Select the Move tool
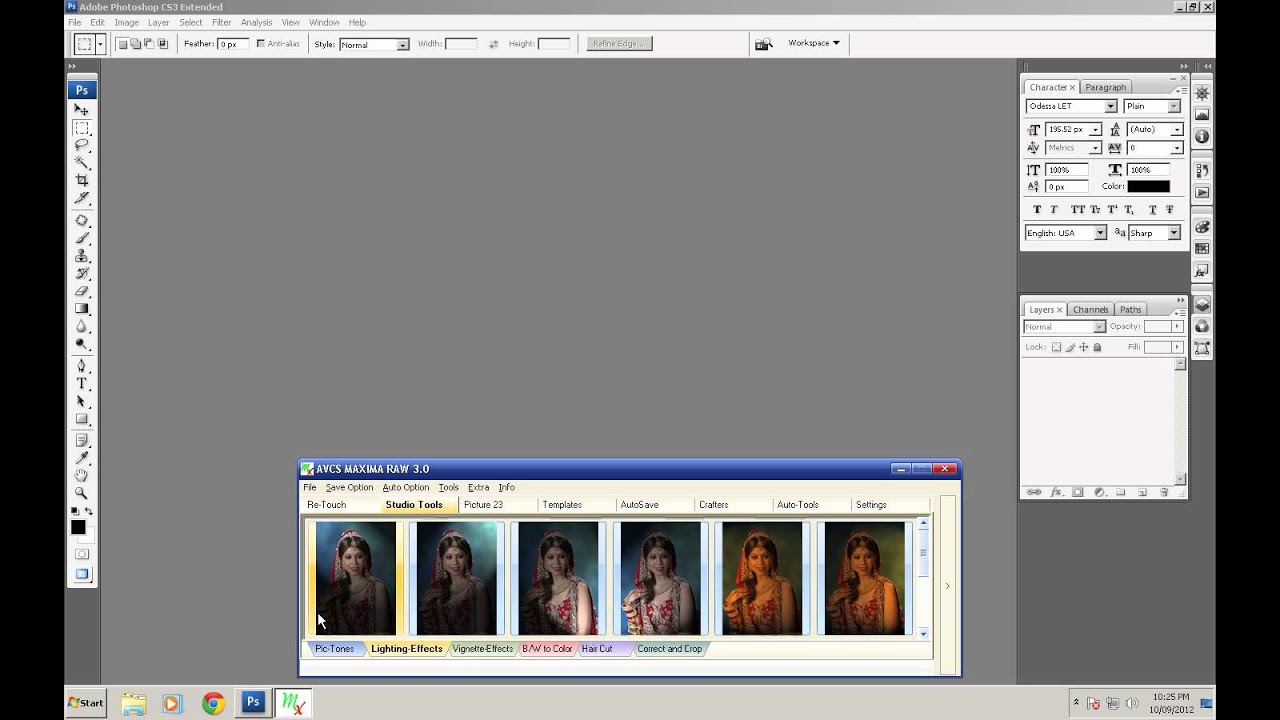This screenshot has width=1280, height=720. tap(82, 110)
